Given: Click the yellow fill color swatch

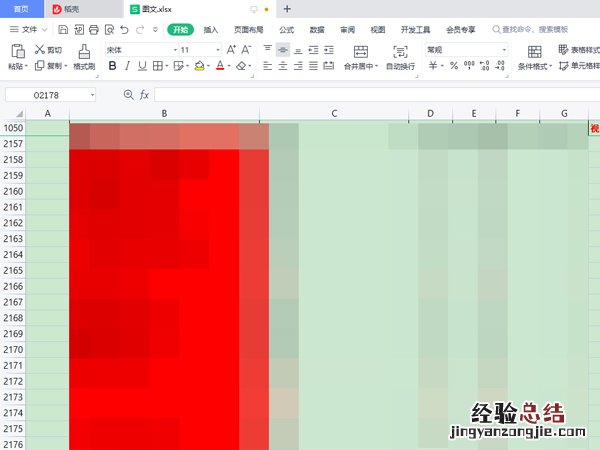Looking at the screenshot, I should (x=199, y=66).
